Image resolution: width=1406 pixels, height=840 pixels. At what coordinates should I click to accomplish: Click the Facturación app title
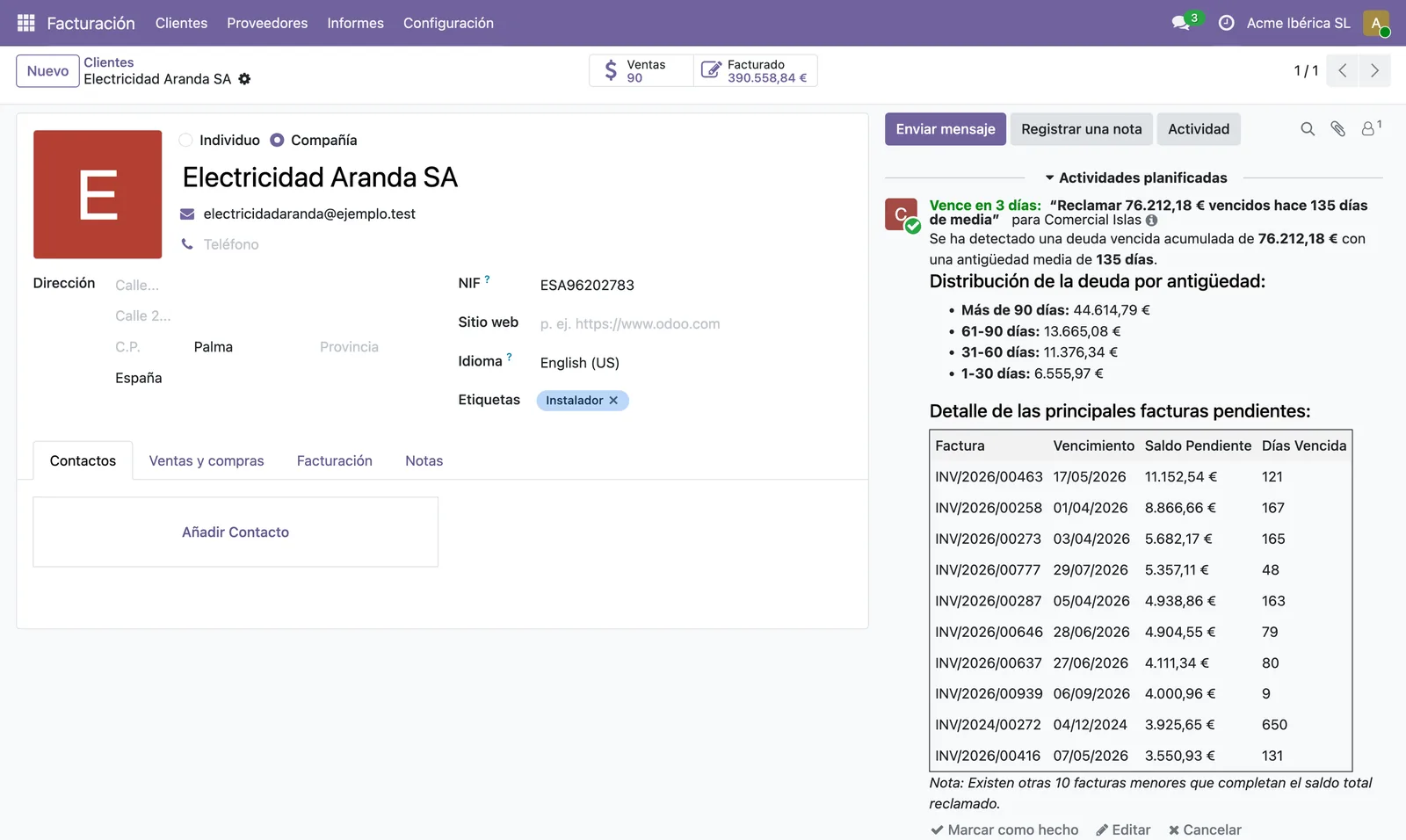pyautogui.click(x=91, y=23)
